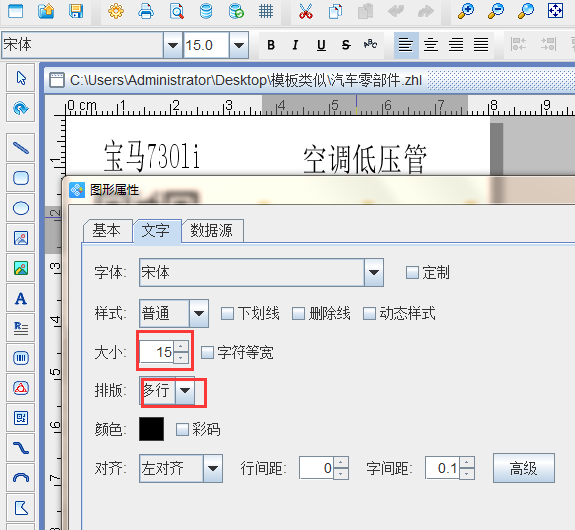This screenshot has width=575, height=530.
Task: Toggle bold formatting button
Action: coord(271,45)
